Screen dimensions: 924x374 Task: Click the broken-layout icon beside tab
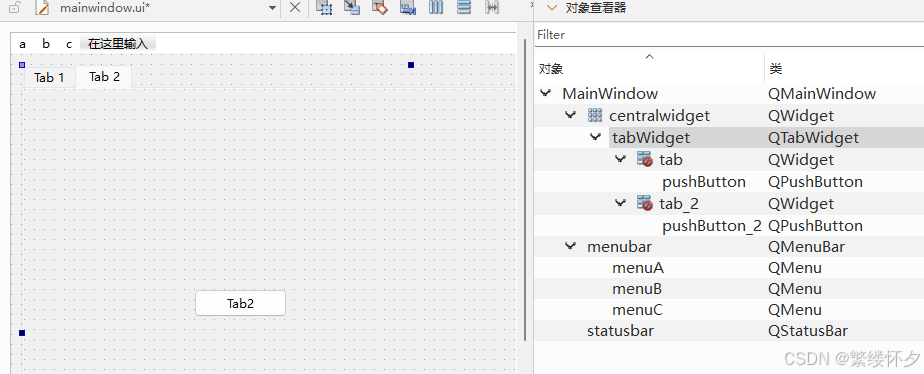[645, 159]
